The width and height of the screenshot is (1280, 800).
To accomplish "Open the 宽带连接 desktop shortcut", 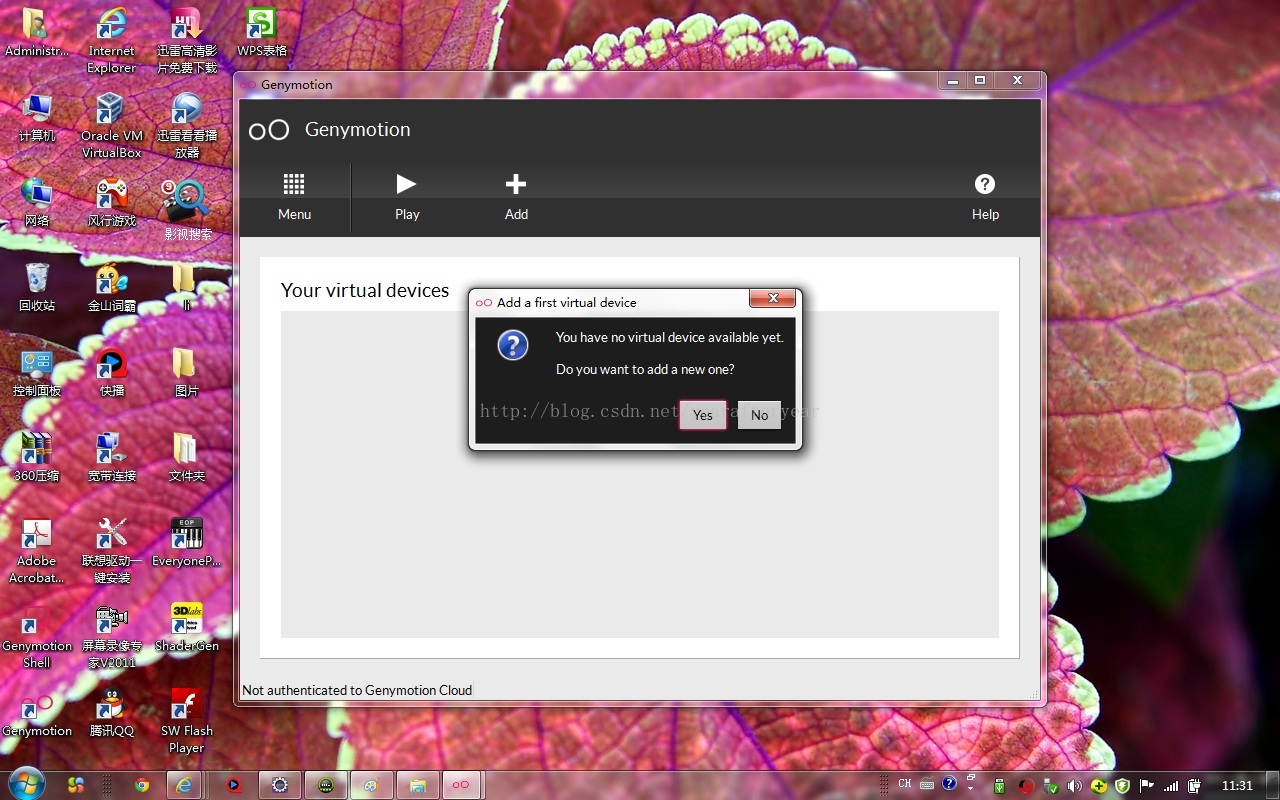I will click(x=111, y=458).
